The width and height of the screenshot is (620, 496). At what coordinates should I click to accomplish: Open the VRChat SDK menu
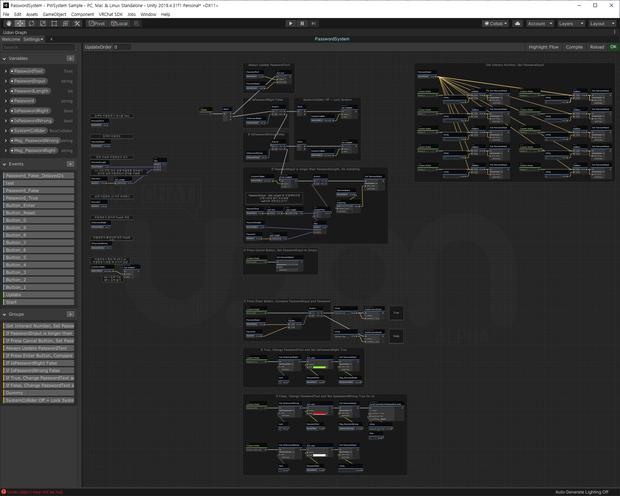point(110,14)
